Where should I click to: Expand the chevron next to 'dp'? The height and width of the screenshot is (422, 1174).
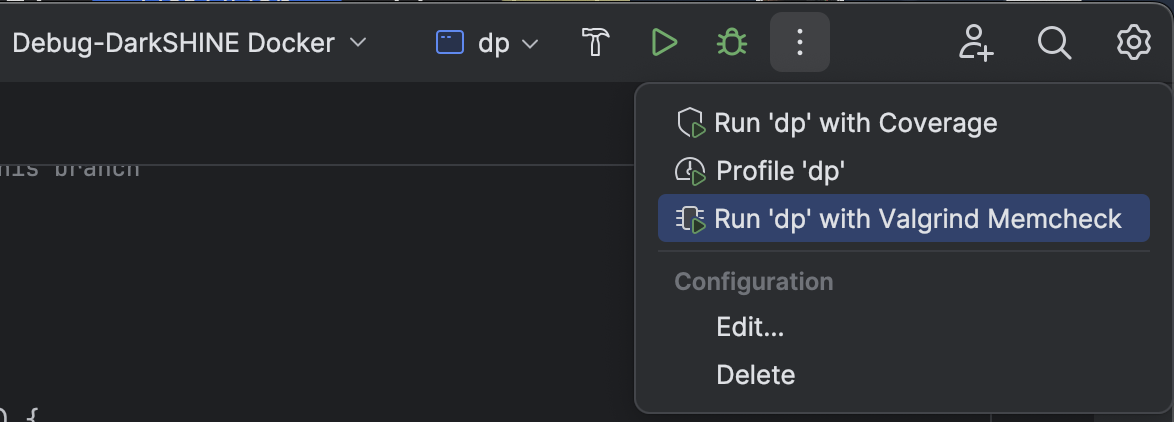pyautogui.click(x=530, y=44)
